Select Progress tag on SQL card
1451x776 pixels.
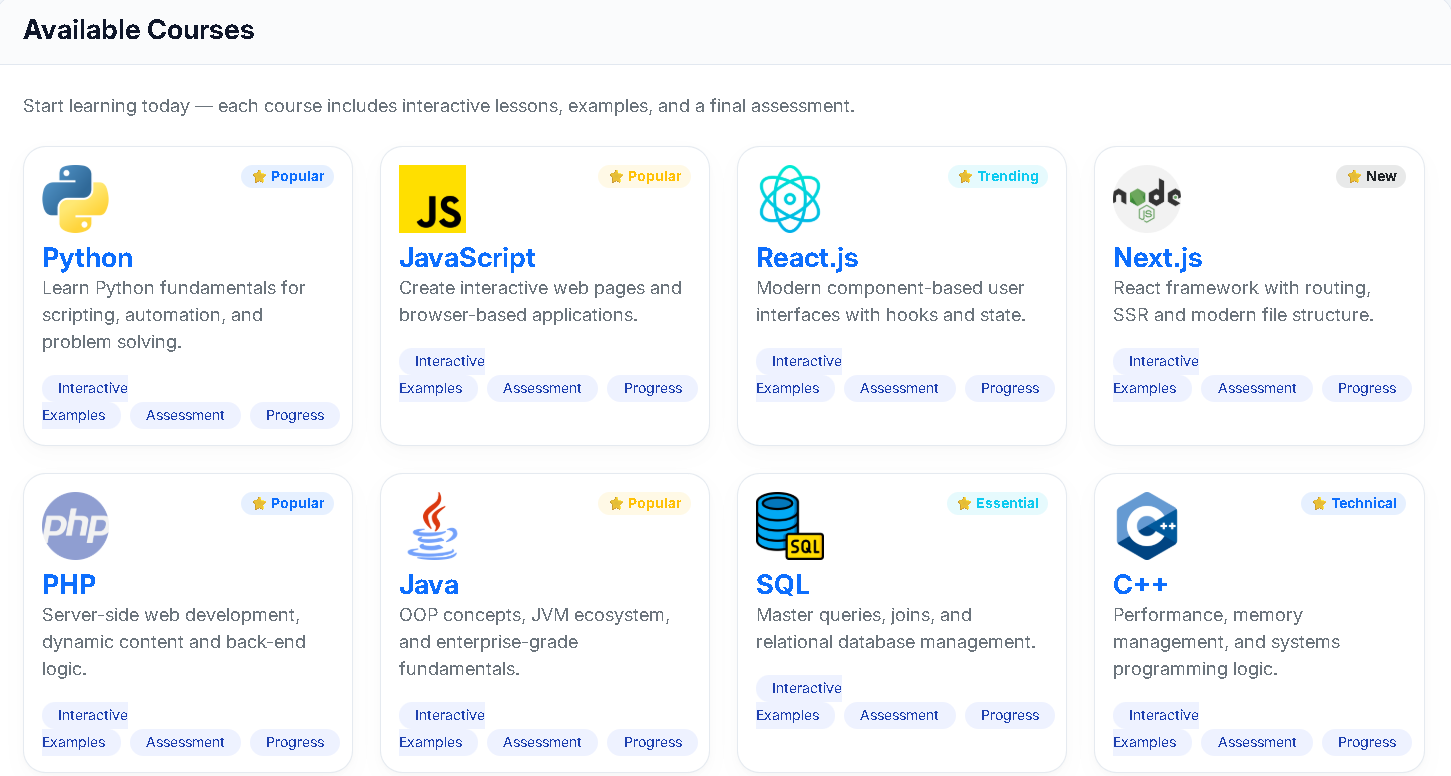1010,715
